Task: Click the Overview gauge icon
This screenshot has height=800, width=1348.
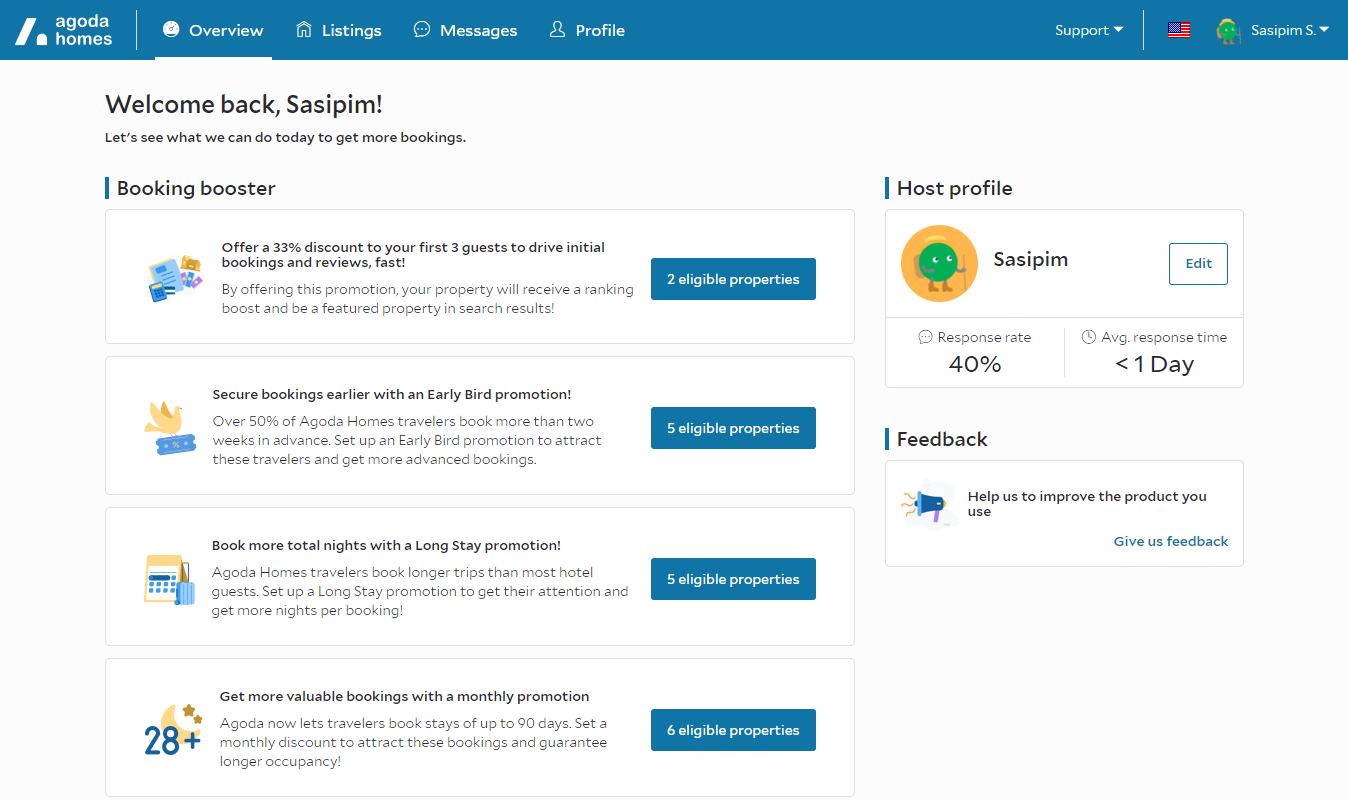Action: (171, 30)
